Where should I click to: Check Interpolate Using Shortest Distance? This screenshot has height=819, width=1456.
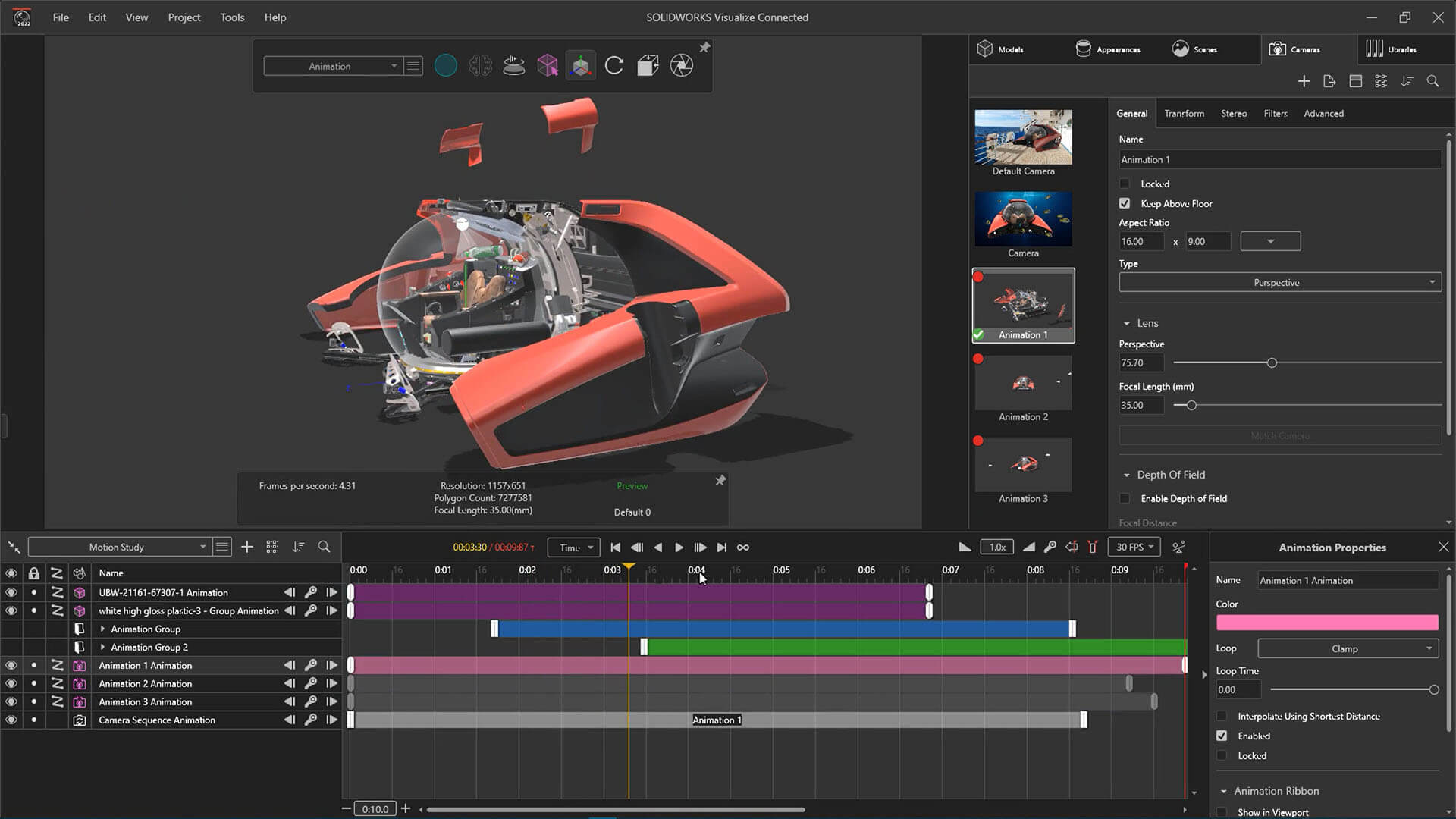(1222, 716)
